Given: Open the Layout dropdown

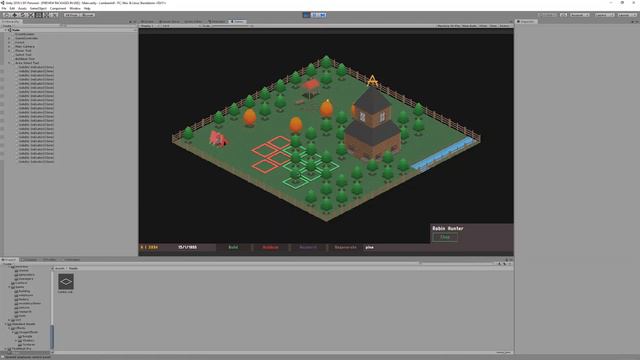Looking at the screenshot, I should tap(626, 15).
